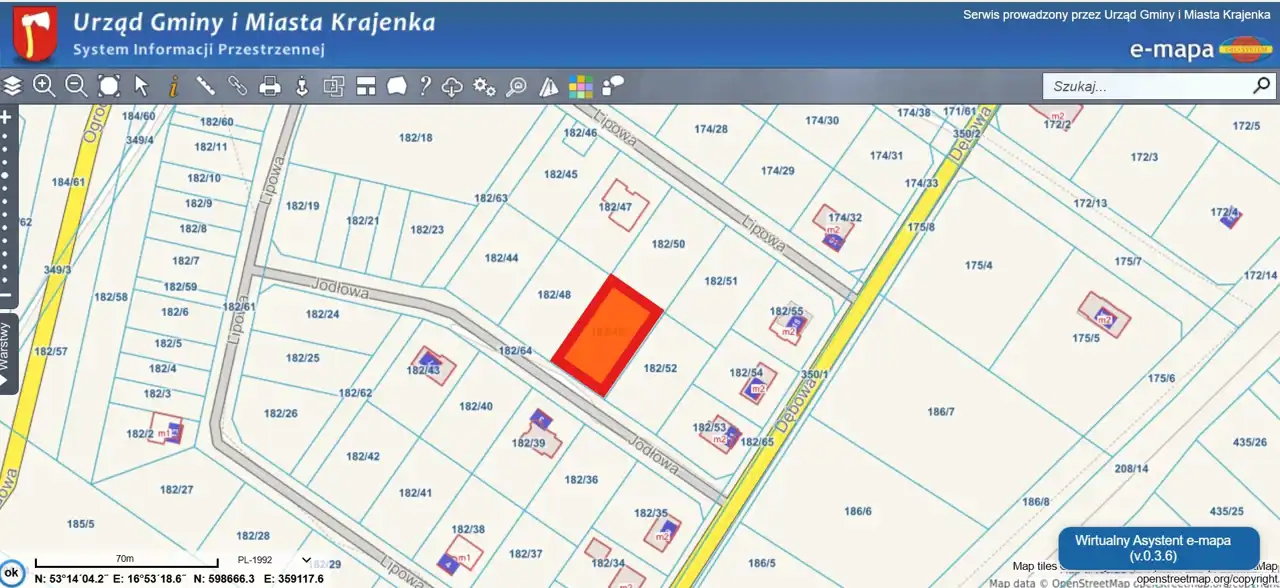The width and height of the screenshot is (1280, 588).
Task: Select the zoom out magnifier tool
Action: [76, 86]
